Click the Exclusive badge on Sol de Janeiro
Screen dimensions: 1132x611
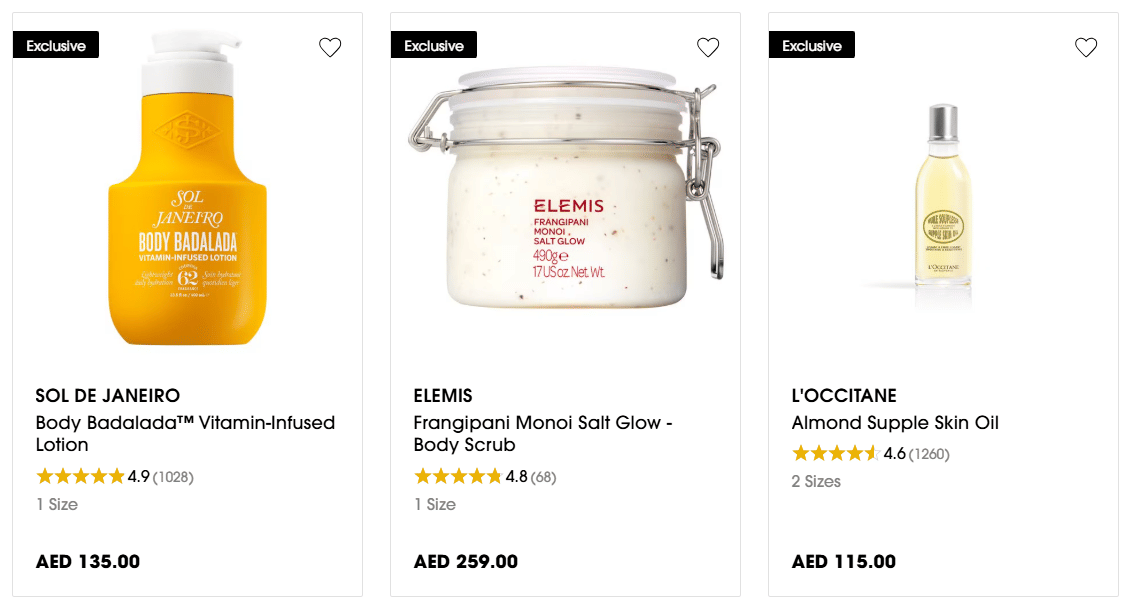coord(56,45)
